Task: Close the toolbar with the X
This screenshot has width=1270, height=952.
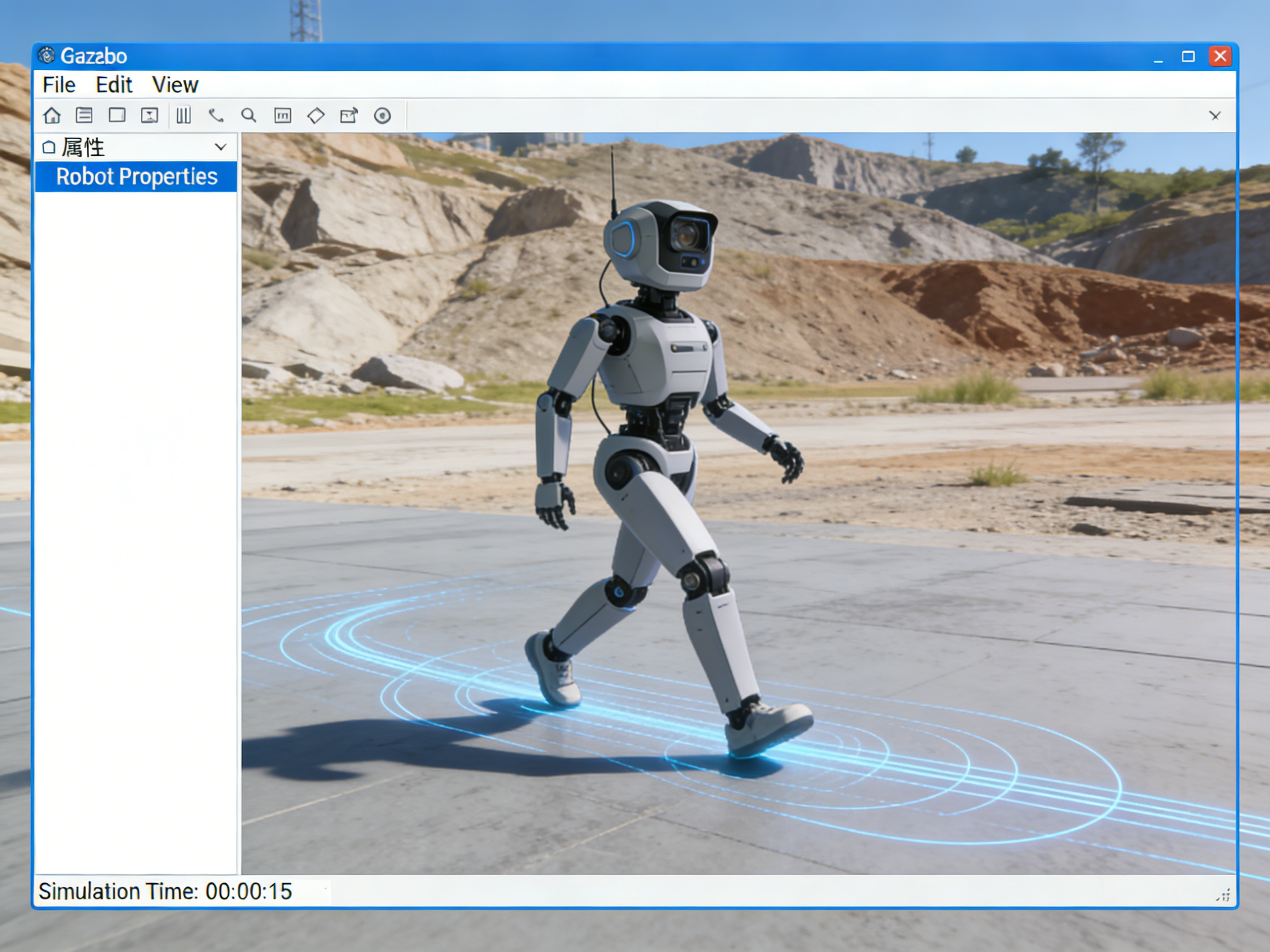Action: [1214, 116]
